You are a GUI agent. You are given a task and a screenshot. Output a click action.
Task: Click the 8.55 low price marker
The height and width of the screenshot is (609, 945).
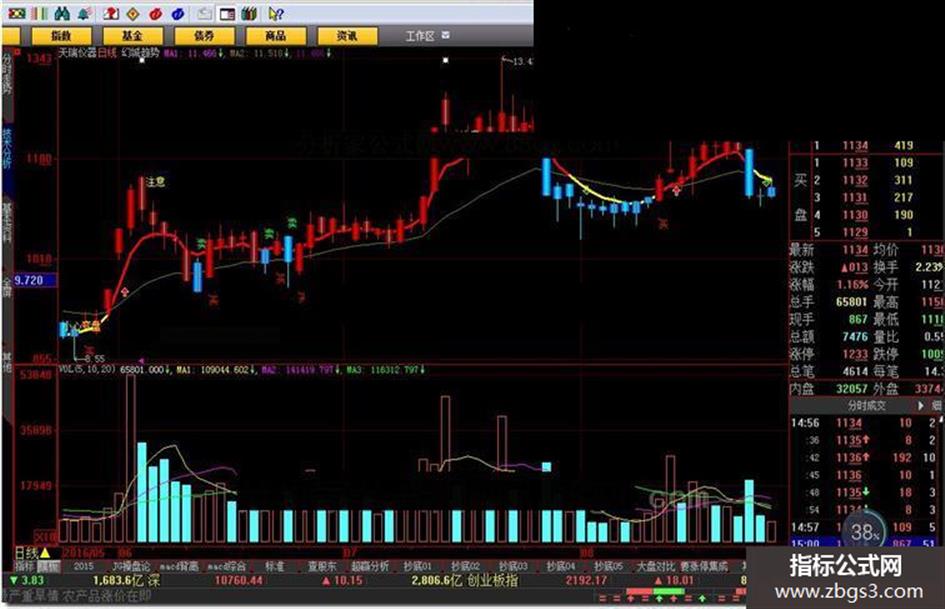coord(96,358)
